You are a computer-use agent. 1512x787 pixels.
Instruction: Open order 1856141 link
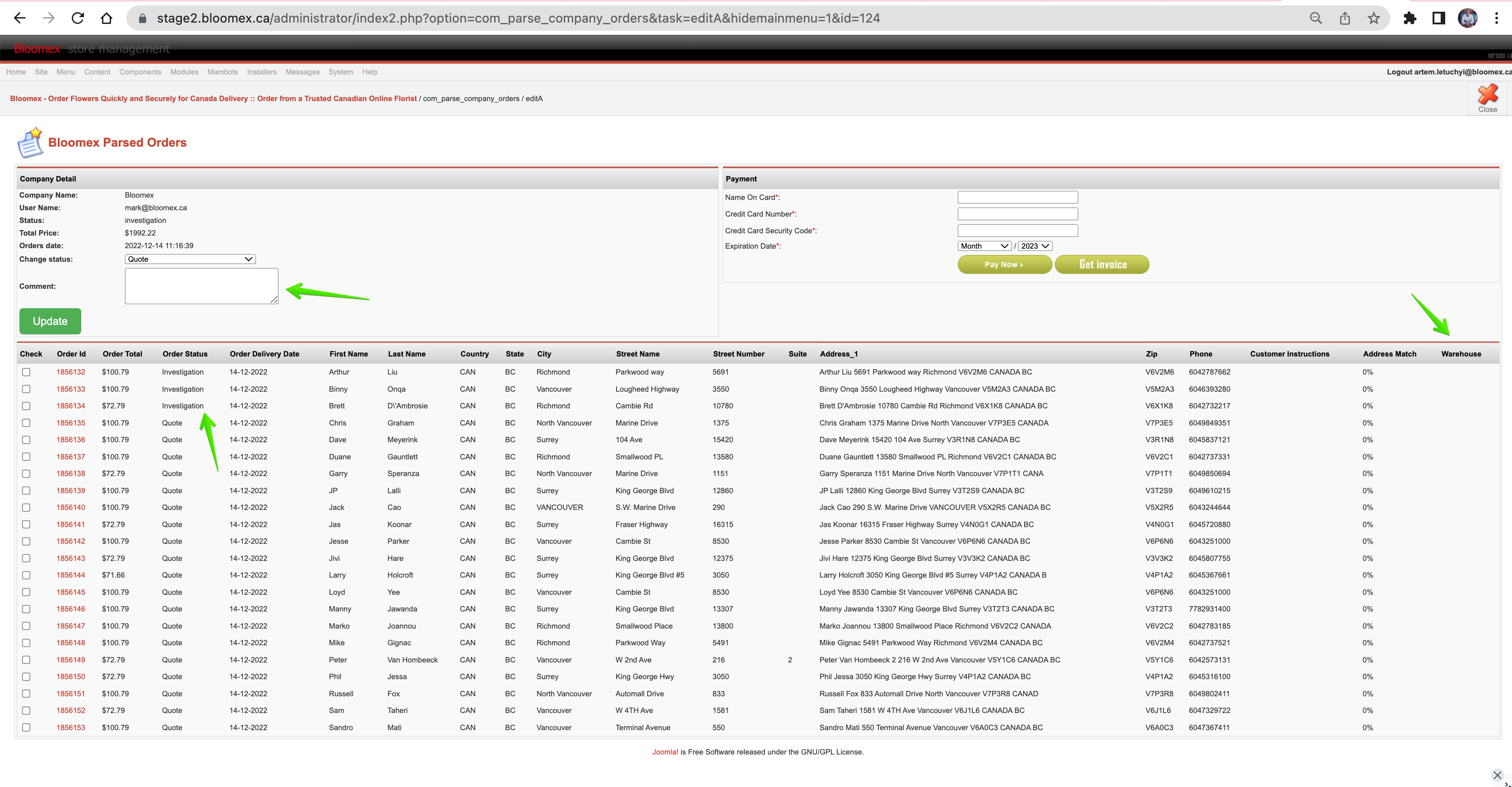[70, 525]
